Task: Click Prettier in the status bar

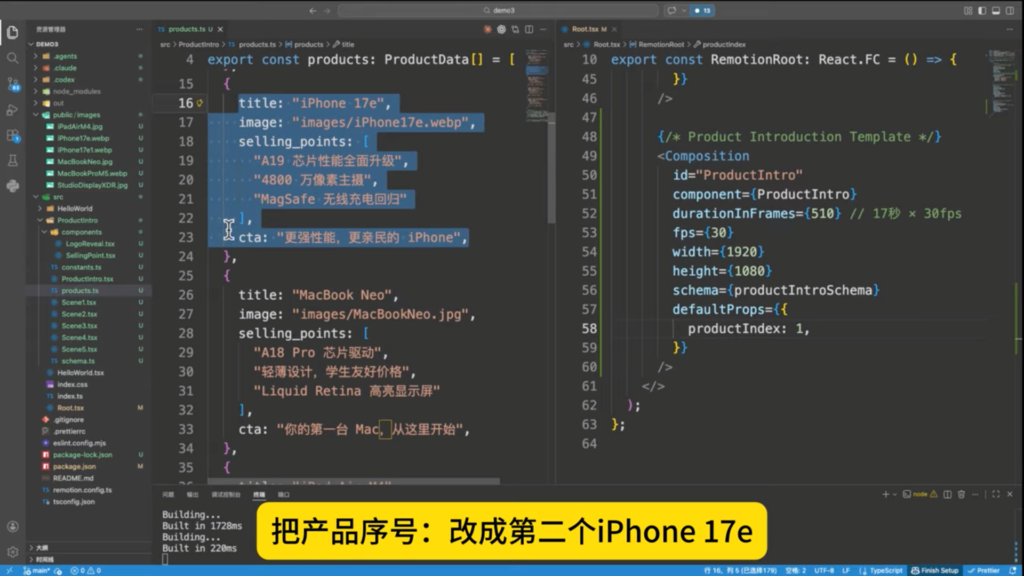Action: click(984, 571)
